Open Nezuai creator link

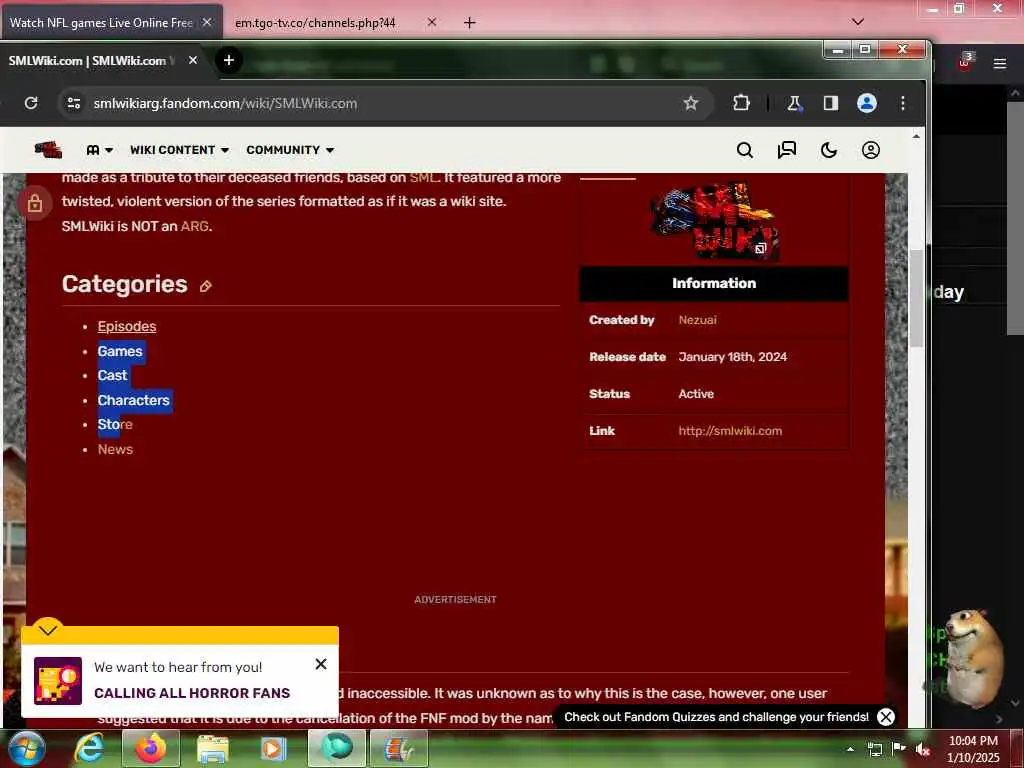pos(697,320)
